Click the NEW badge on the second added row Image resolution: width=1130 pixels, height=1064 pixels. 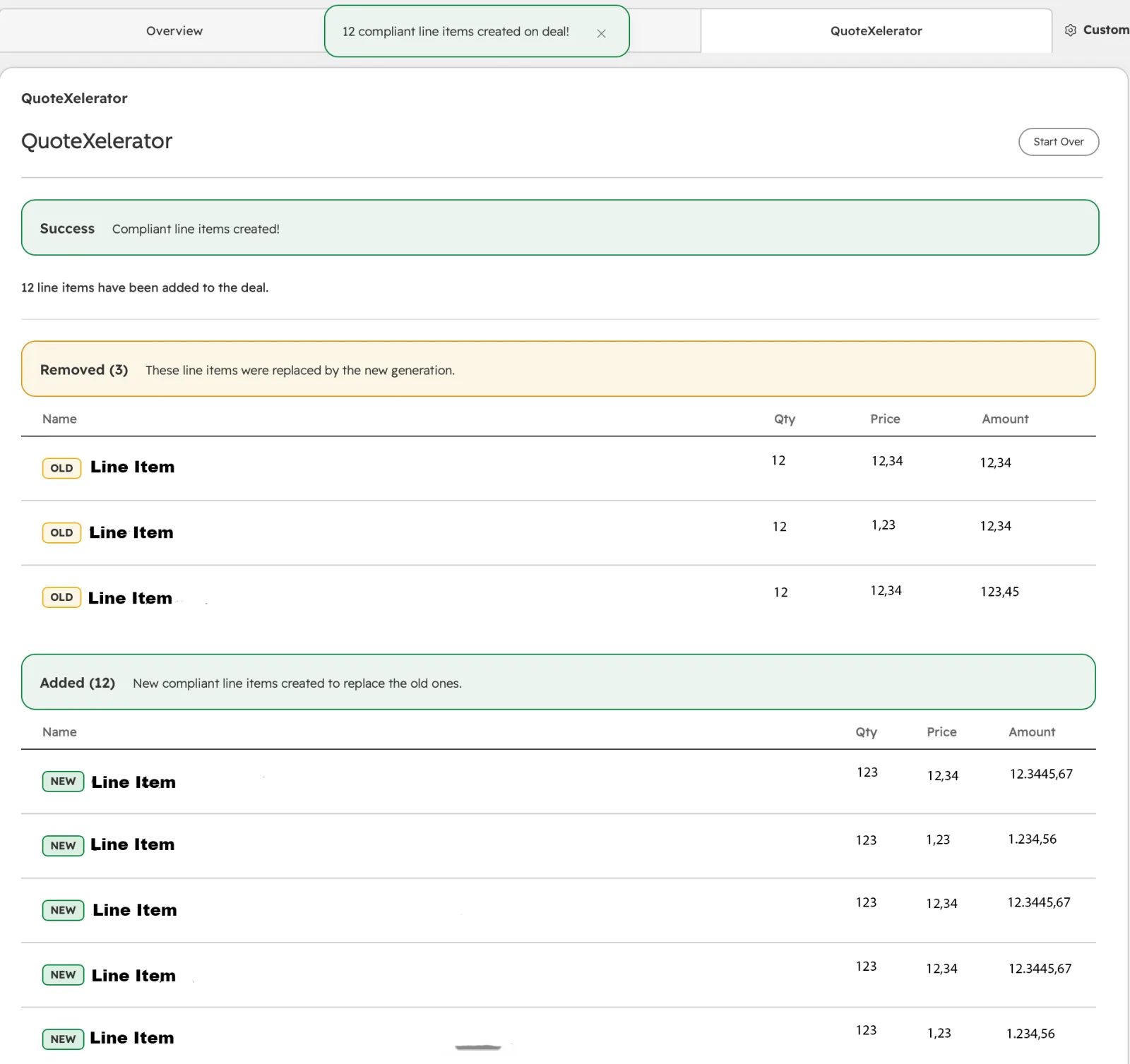coord(63,846)
